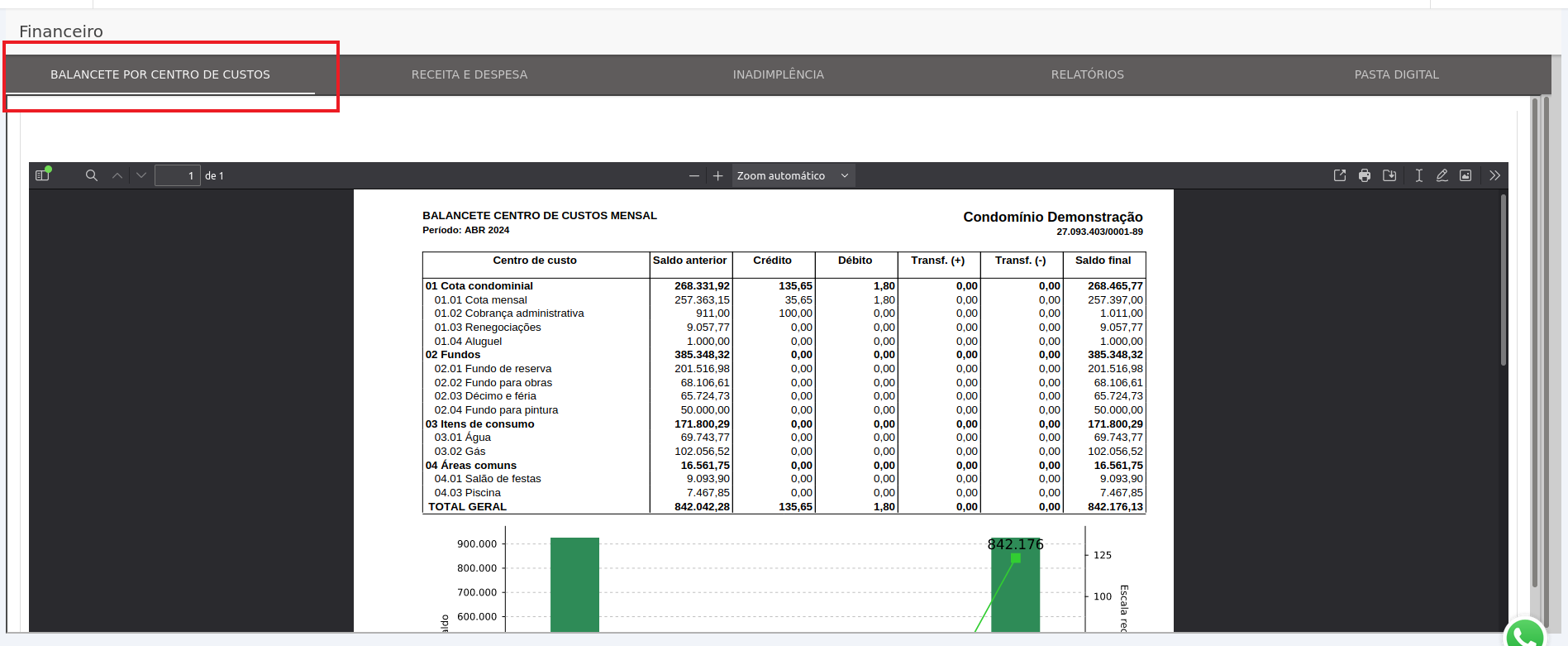Switch to the Inadimplência tab
1568x646 pixels.
779,74
